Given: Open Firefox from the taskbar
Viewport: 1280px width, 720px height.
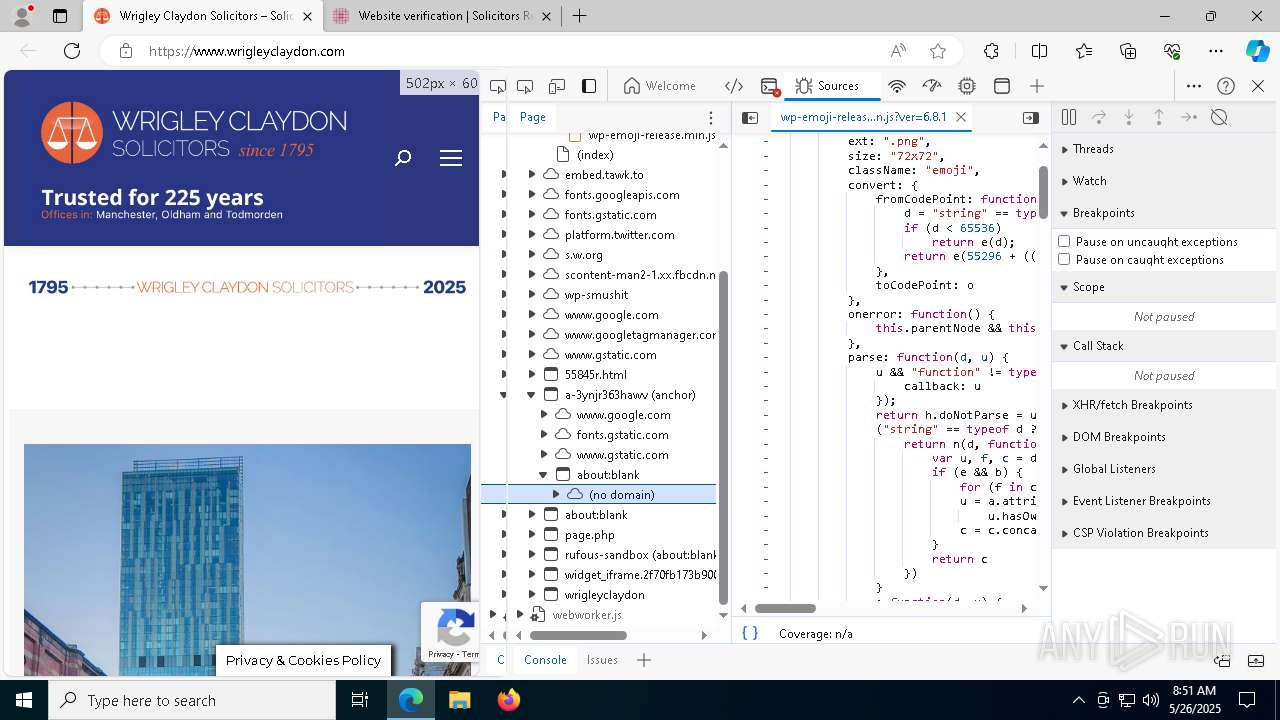Looking at the screenshot, I should pos(509,700).
